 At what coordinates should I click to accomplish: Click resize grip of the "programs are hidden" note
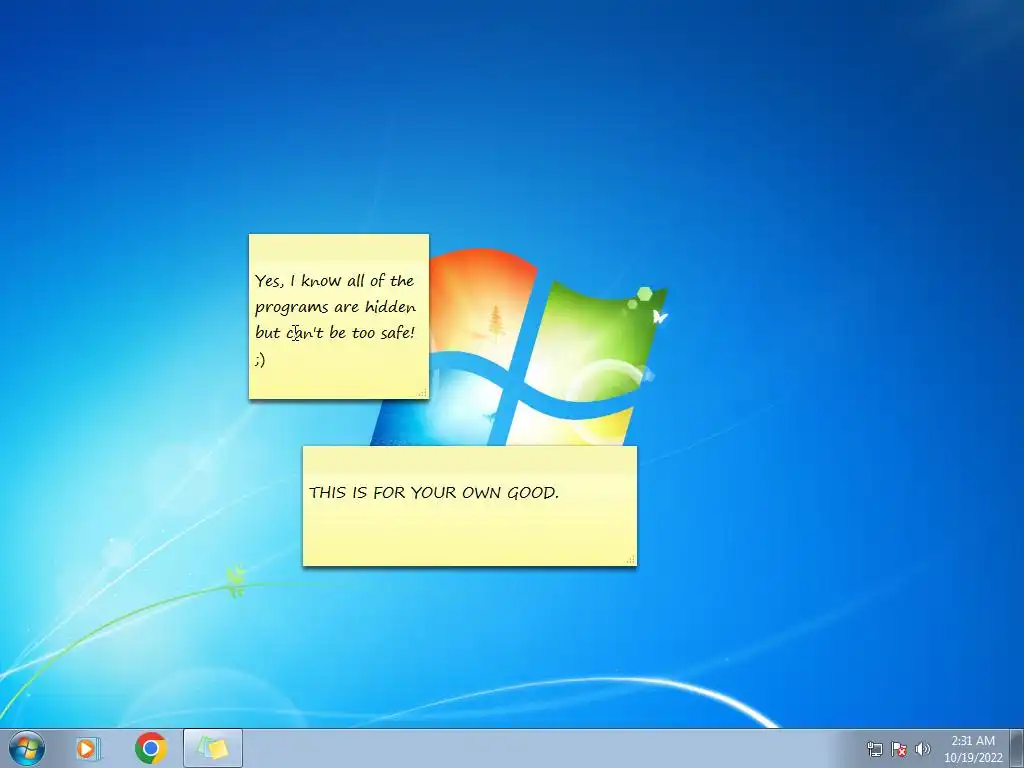tap(423, 392)
